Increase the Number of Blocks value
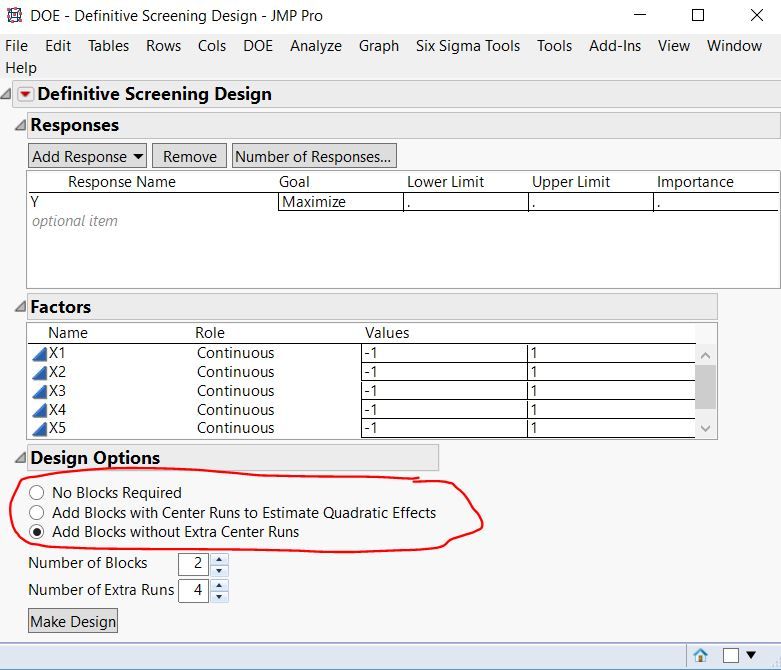 click(x=219, y=559)
